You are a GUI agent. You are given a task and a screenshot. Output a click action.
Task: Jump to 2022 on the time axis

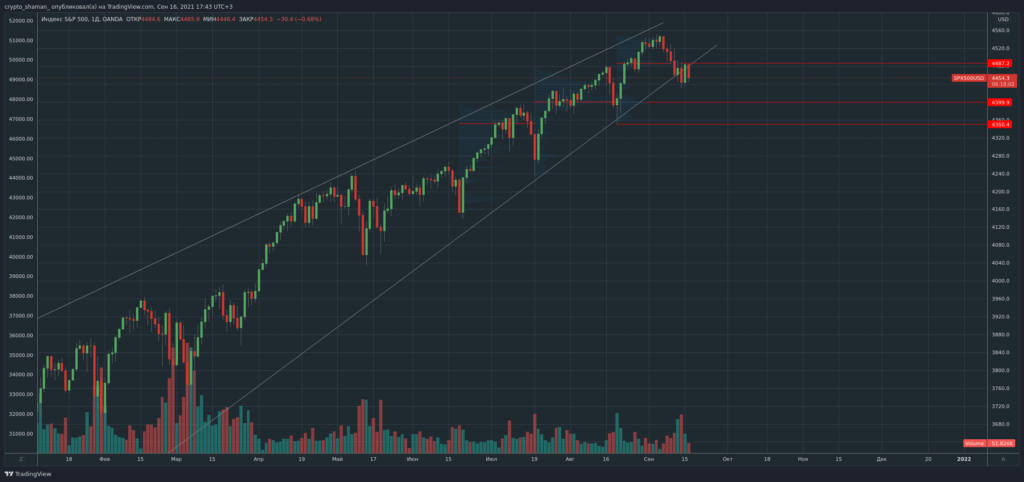click(963, 458)
